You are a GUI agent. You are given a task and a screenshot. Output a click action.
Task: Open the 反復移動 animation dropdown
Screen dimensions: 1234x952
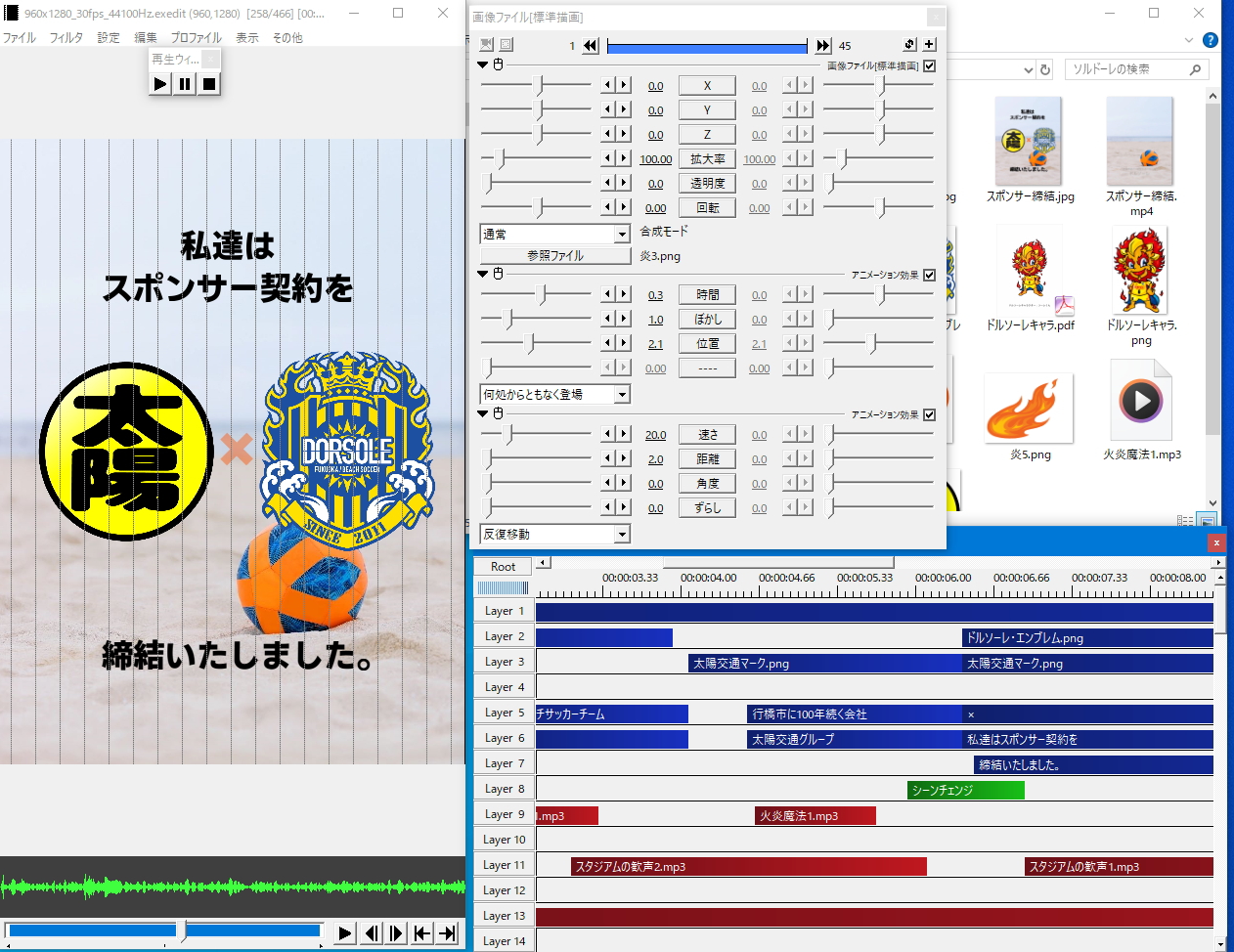[622, 535]
